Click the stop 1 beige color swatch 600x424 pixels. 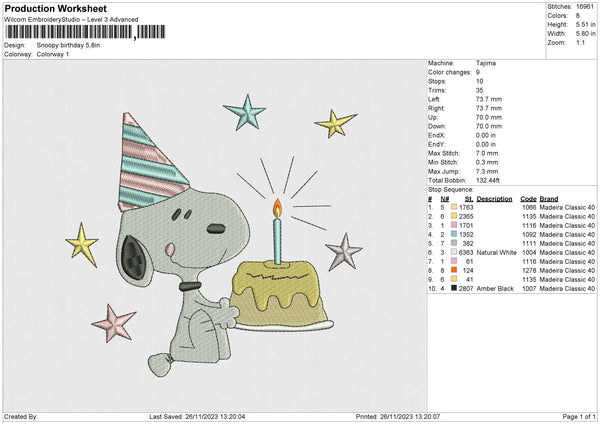click(x=454, y=207)
